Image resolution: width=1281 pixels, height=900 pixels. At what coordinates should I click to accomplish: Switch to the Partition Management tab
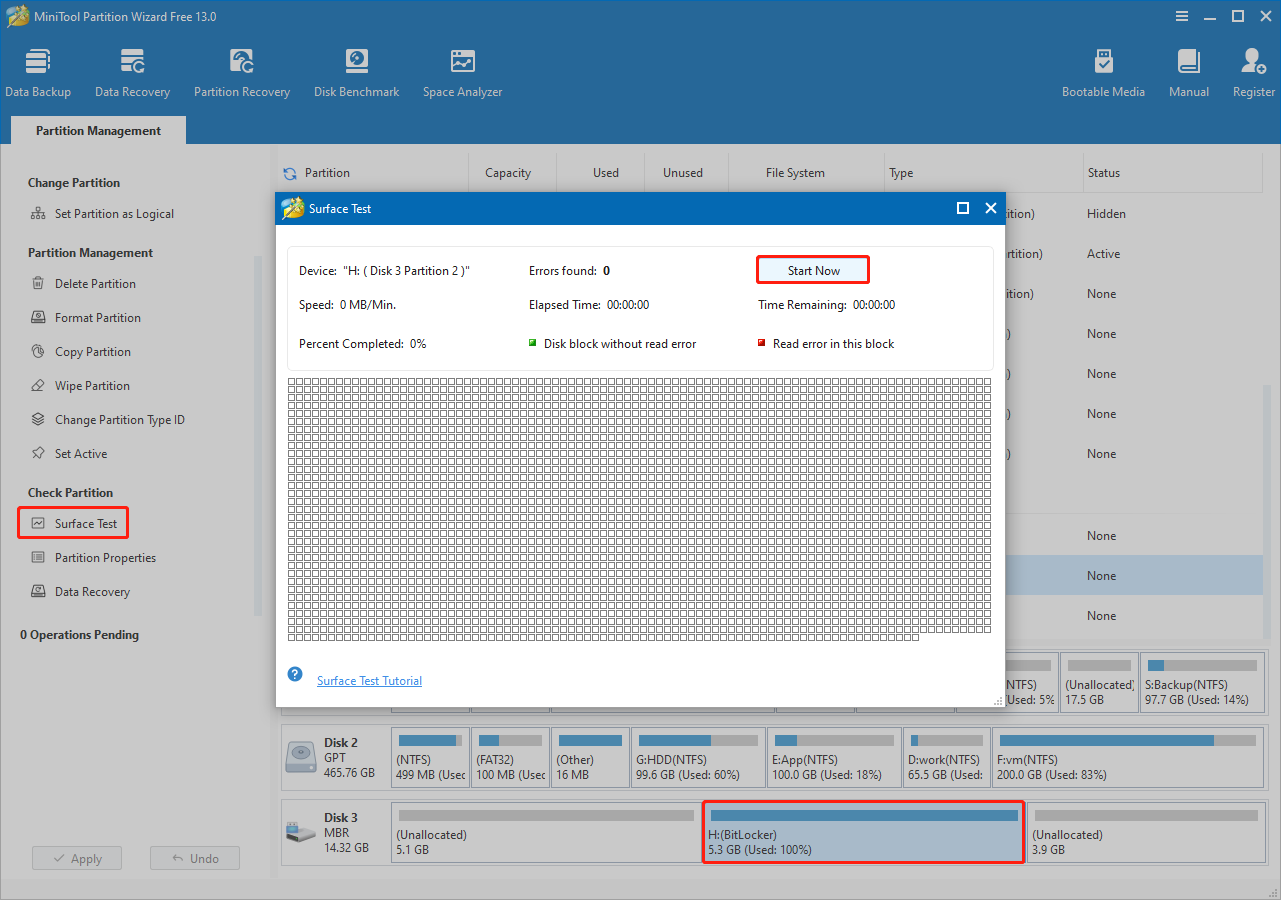(x=97, y=130)
